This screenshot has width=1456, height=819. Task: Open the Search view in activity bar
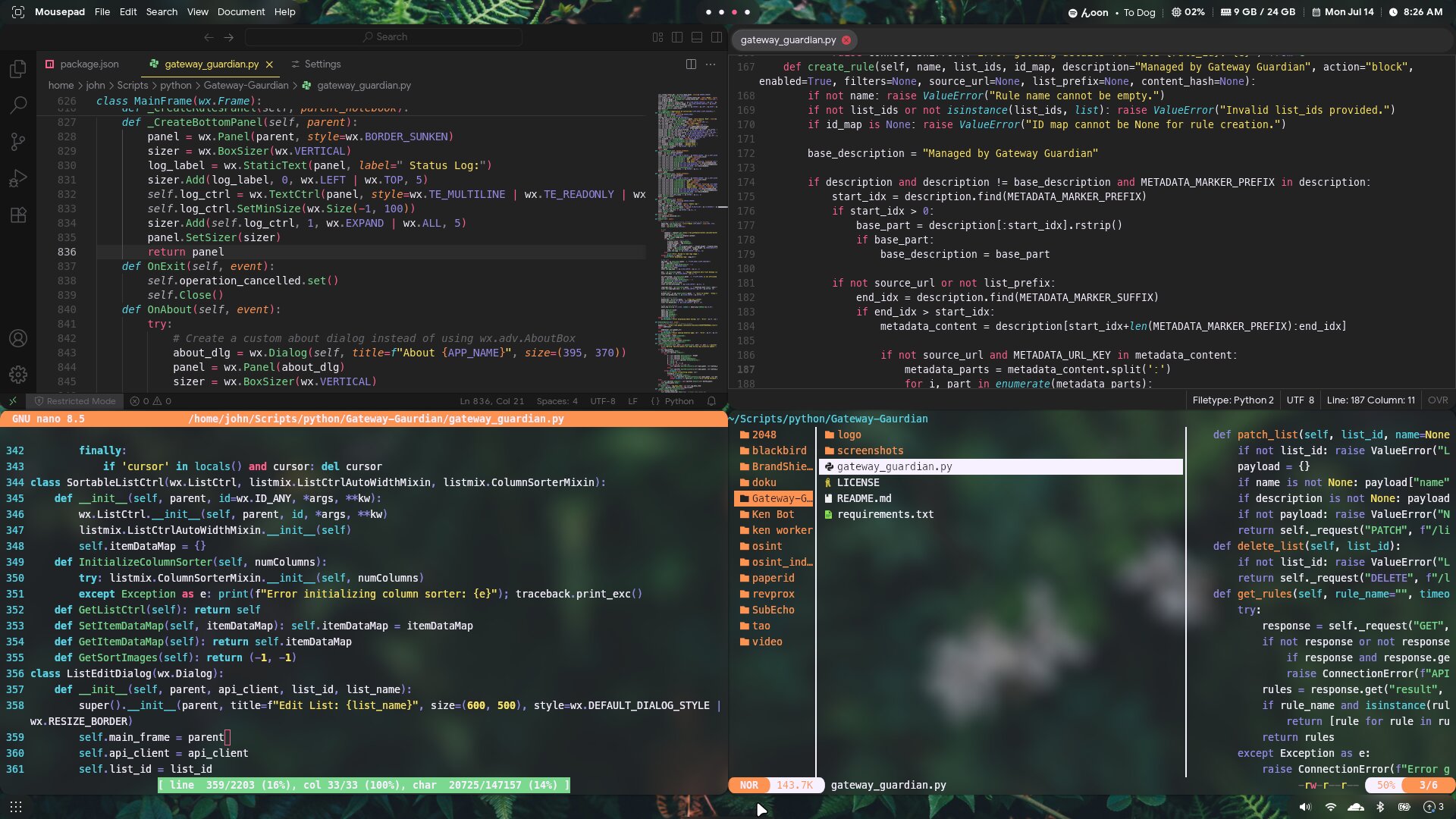18,105
